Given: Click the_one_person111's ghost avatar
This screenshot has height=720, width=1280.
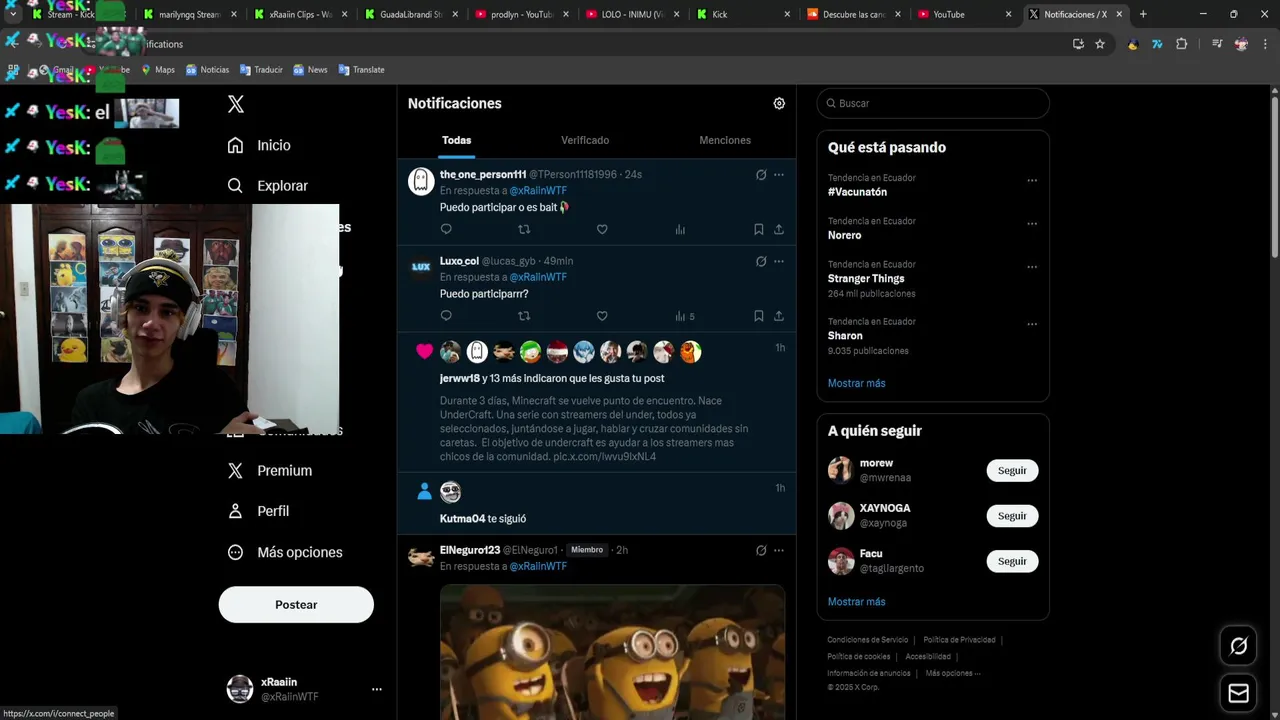Looking at the screenshot, I should tap(421, 181).
